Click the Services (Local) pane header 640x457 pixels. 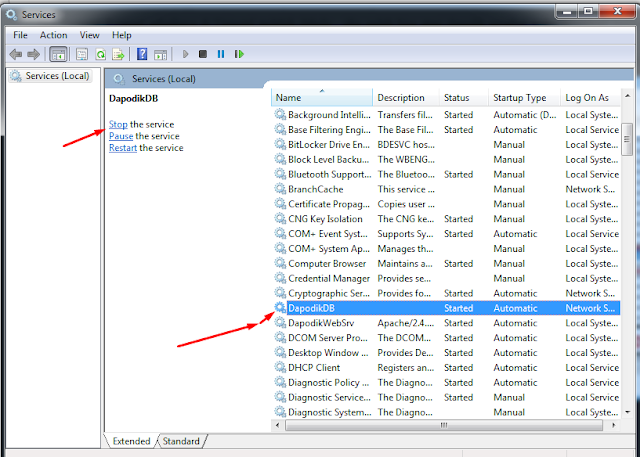164,79
